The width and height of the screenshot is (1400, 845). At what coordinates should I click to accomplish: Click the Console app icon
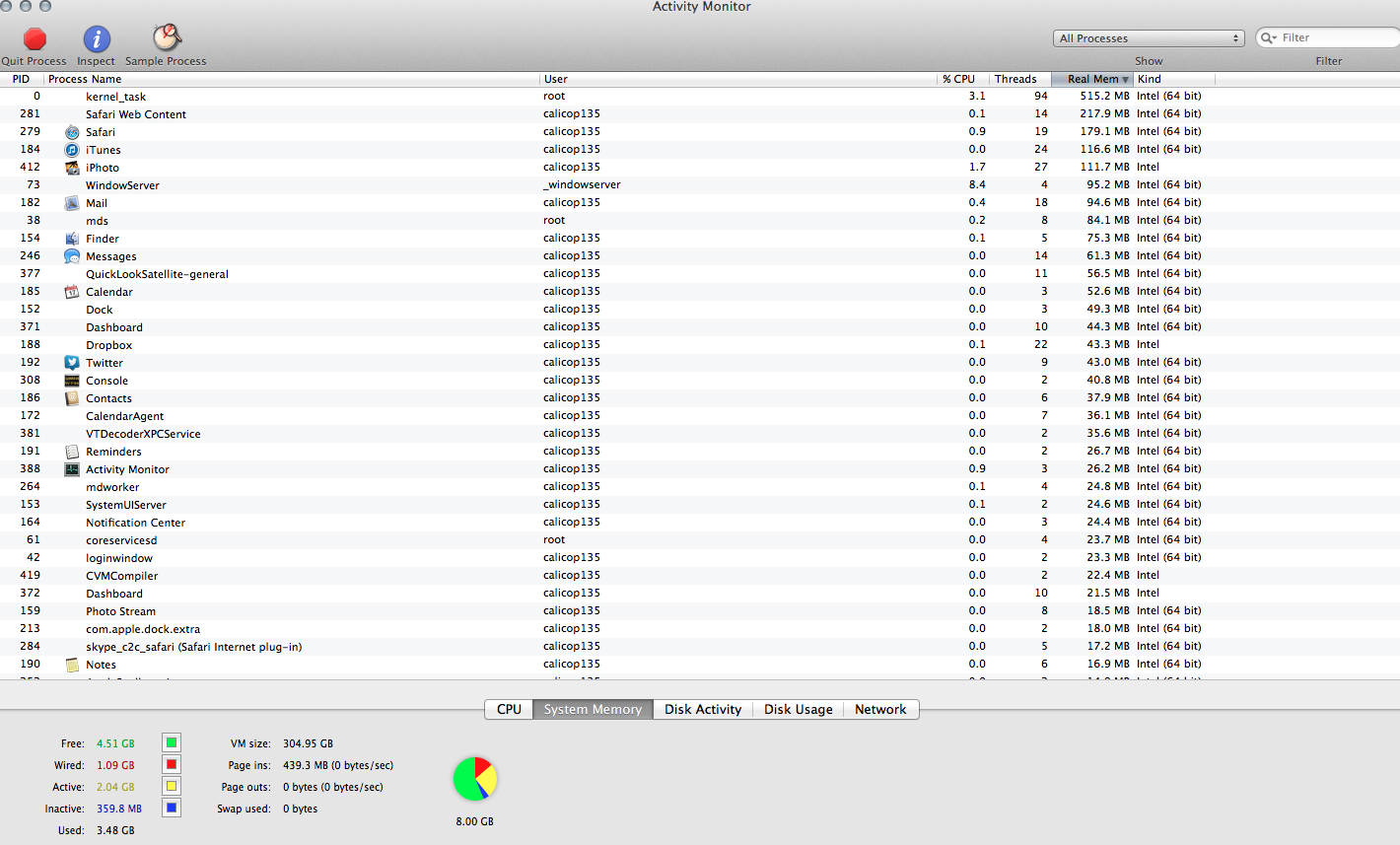[x=72, y=381]
